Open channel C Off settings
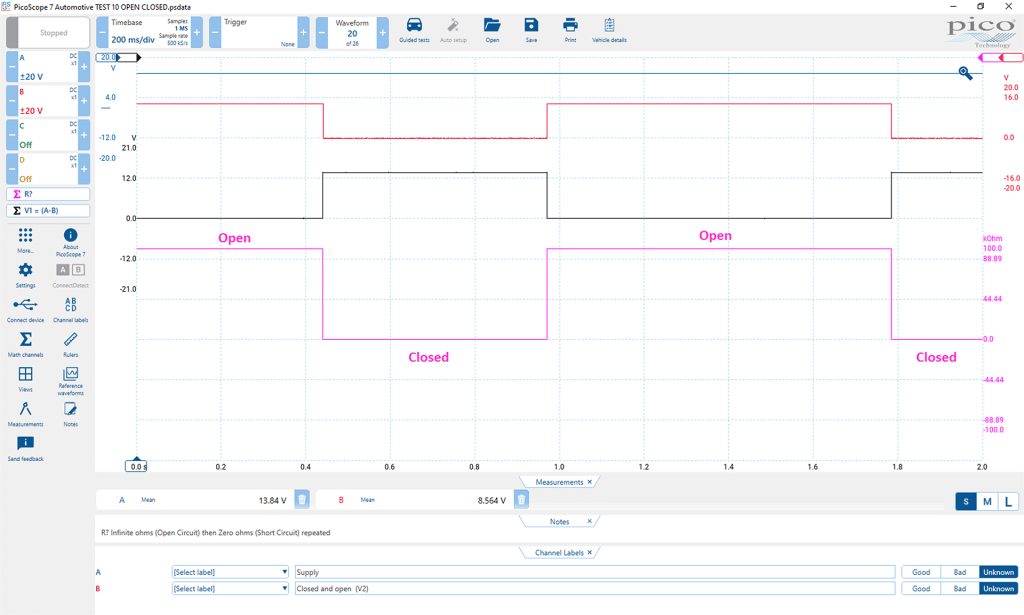 pyautogui.click(x=48, y=134)
